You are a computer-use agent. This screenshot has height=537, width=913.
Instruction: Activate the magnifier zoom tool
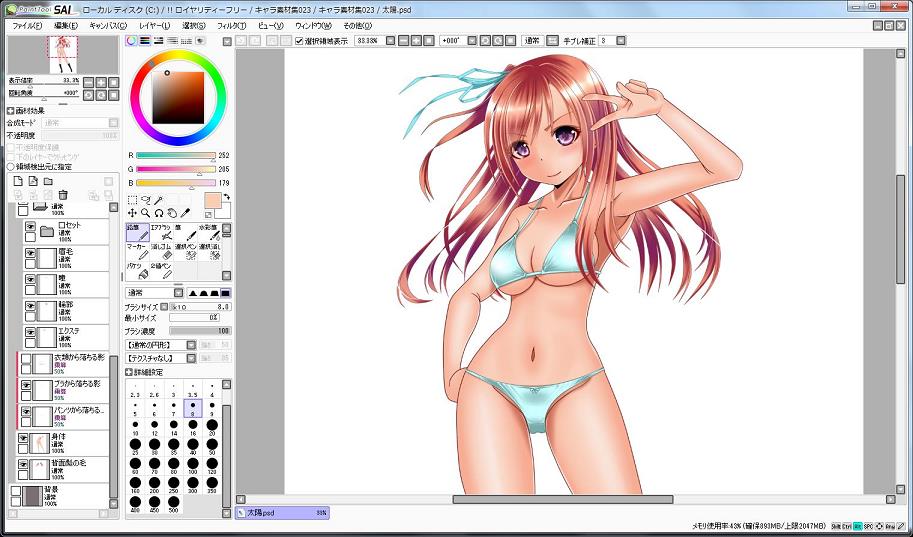pos(146,213)
